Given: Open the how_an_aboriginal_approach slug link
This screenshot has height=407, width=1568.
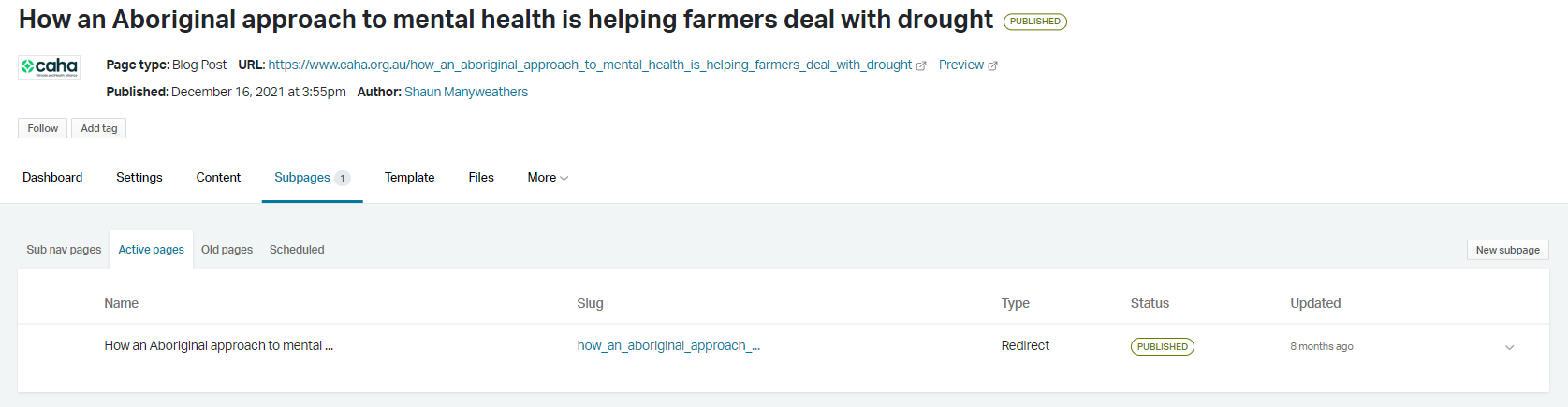Looking at the screenshot, I should [668, 346].
